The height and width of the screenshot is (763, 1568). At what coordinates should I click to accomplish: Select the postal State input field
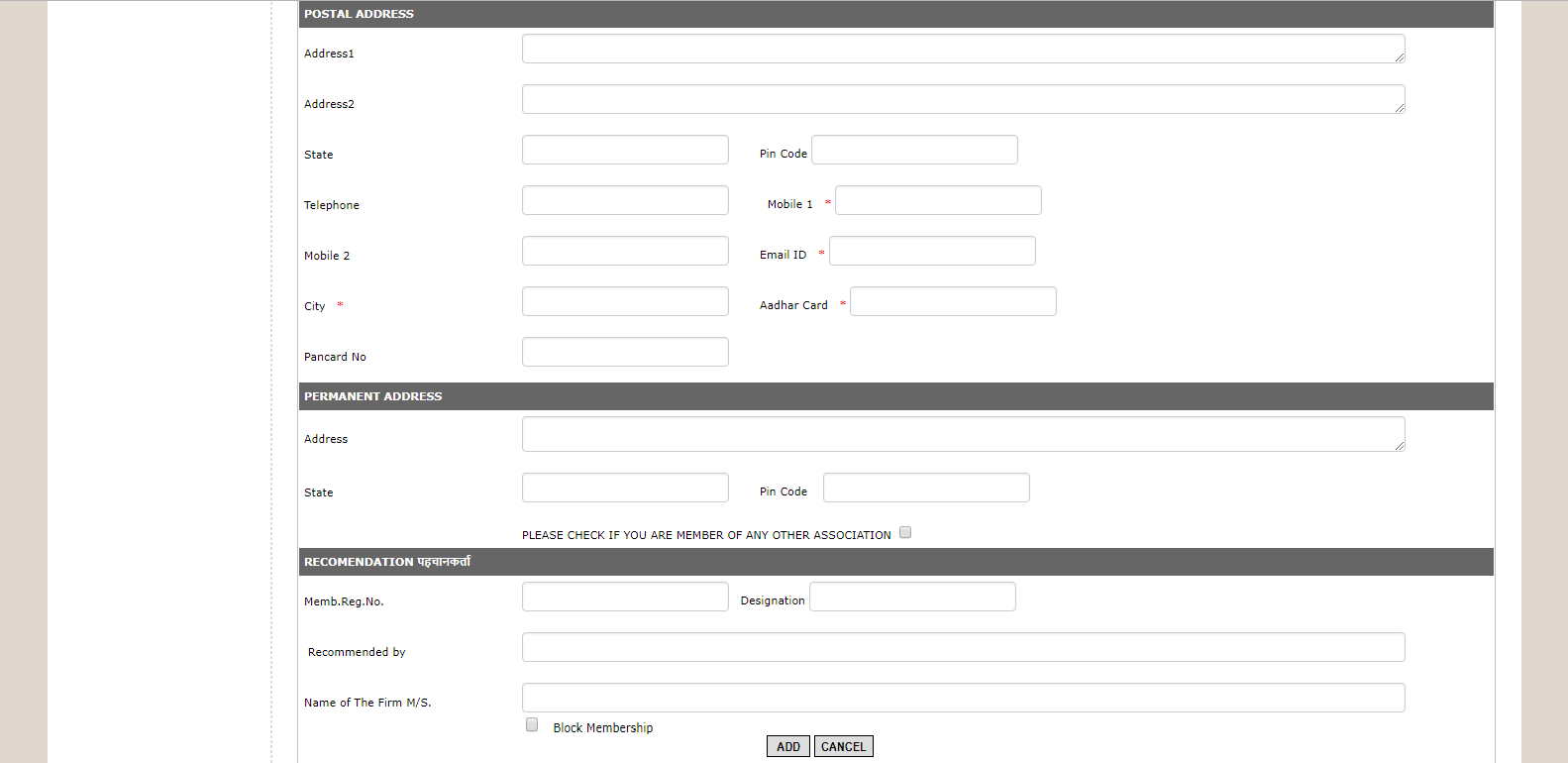pos(625,150)
